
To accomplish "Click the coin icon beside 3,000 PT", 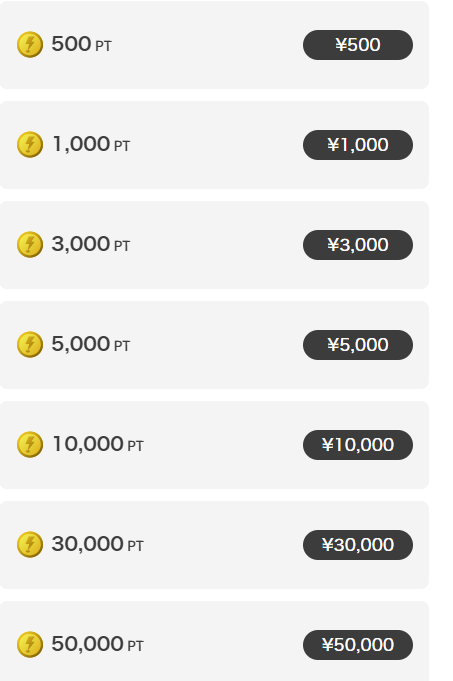I will click(30, 245).
